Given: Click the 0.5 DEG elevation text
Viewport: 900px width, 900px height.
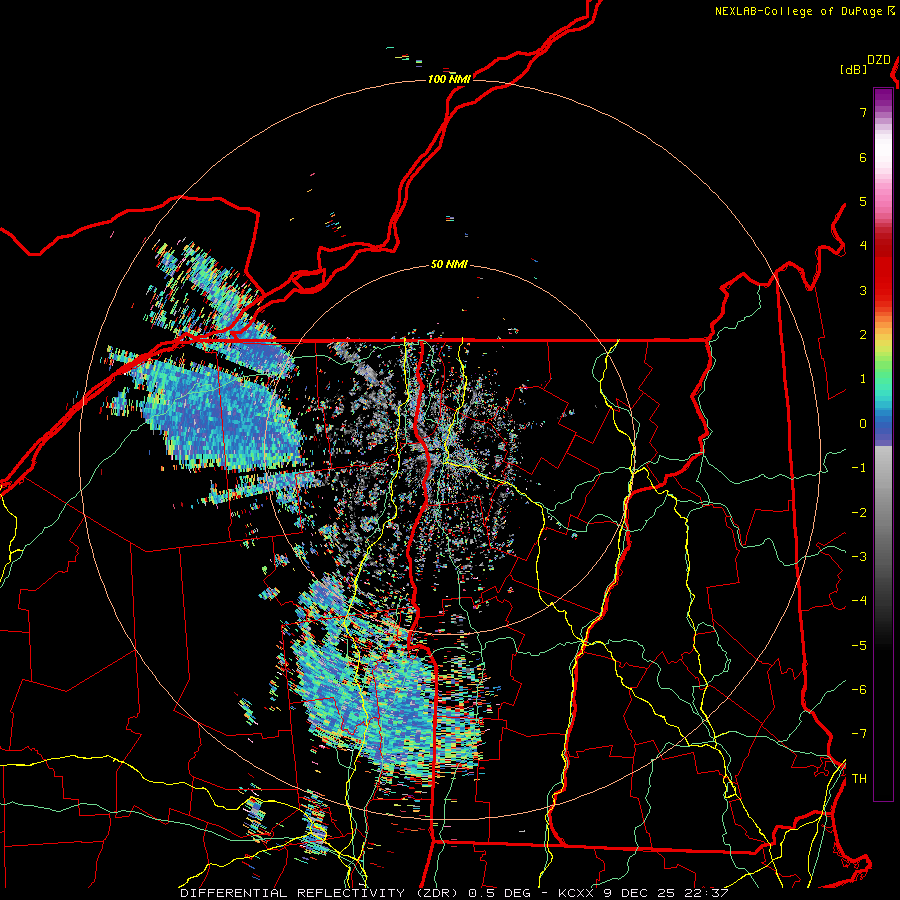Looking at the screenshot, I should pyautogui.click(x=499, y=893).
